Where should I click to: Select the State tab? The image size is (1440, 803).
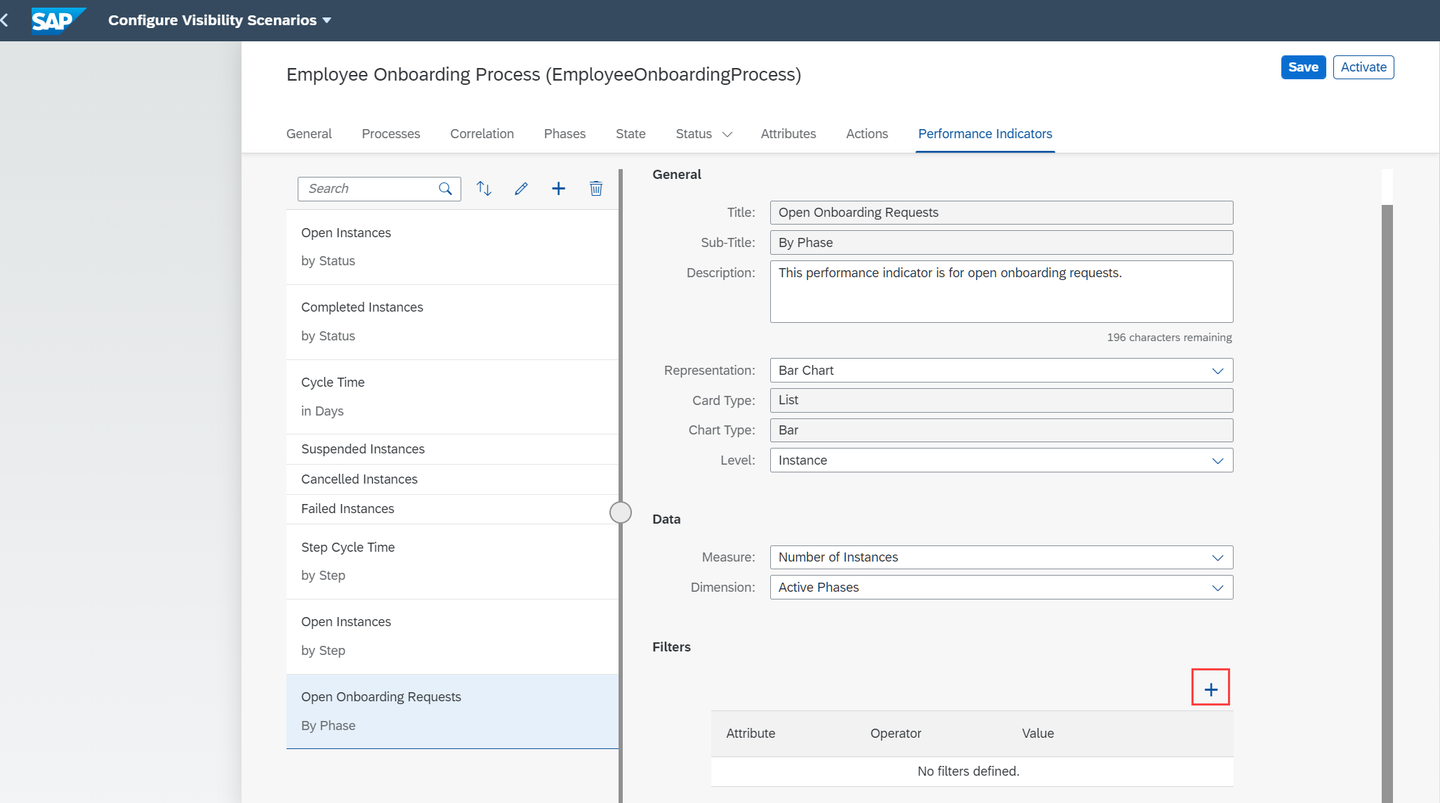tap(631, 134)
